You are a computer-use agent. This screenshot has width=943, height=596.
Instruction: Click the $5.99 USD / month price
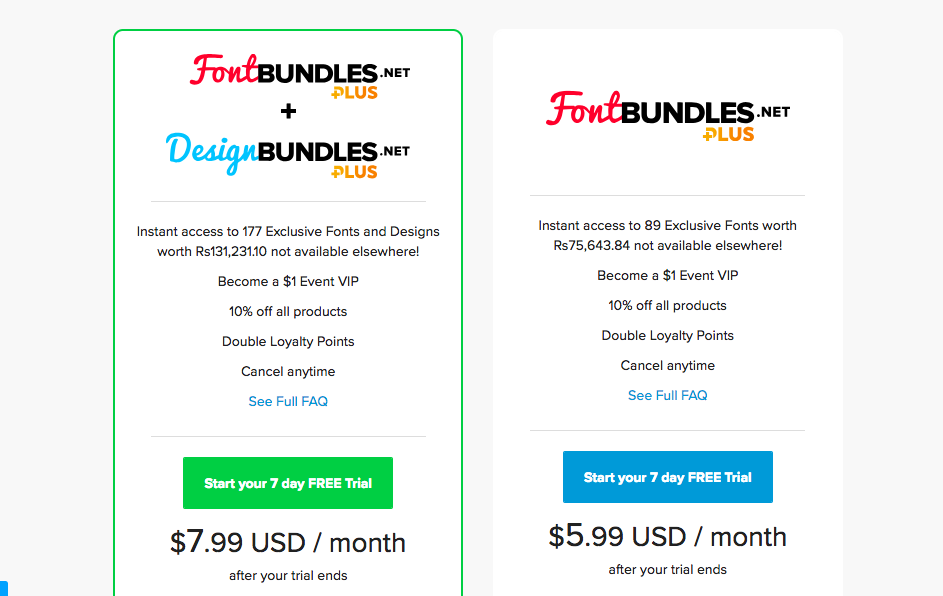point(668,536)
